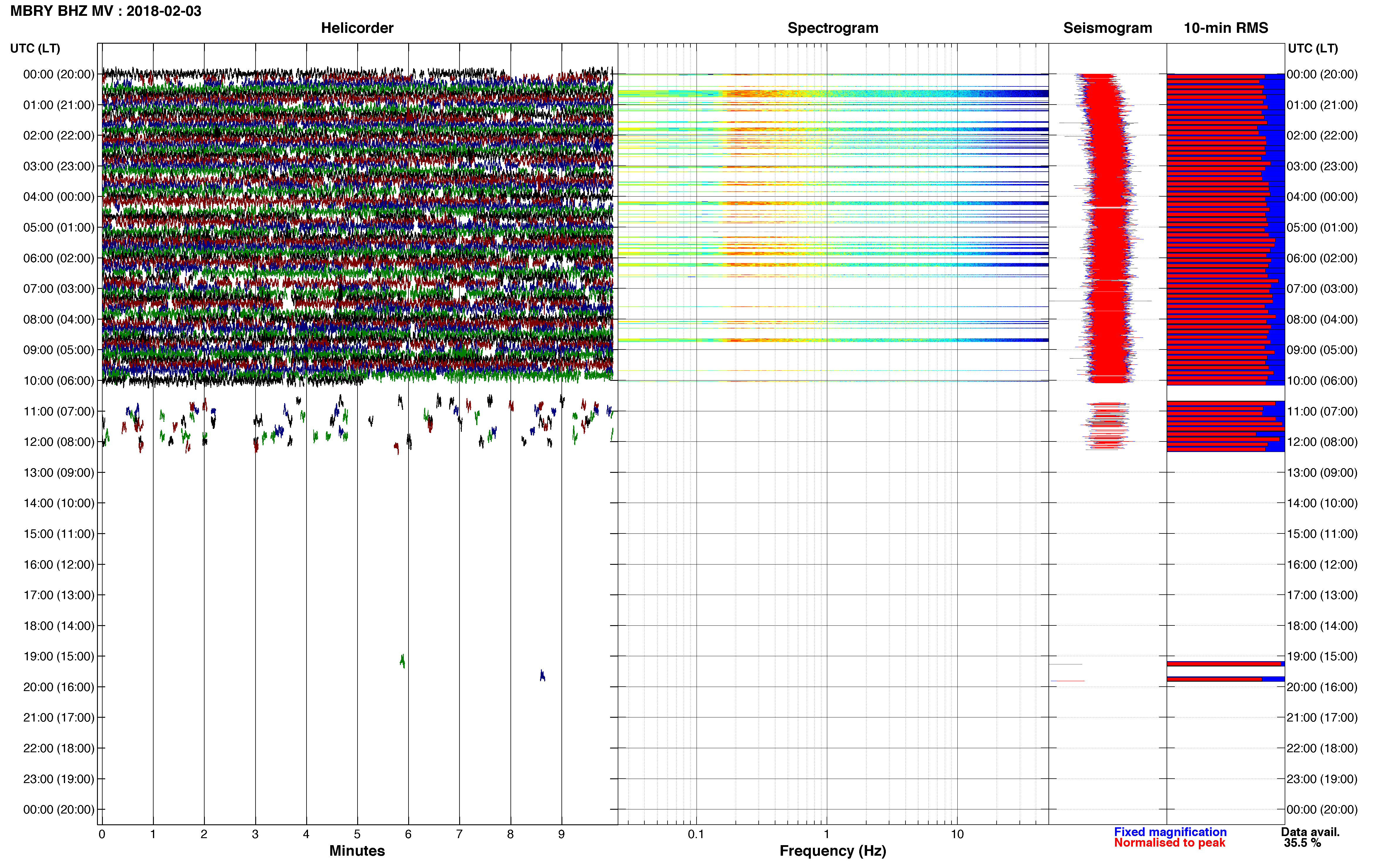Click minute tick label '5' on Helicorder
The image size is (1389, 868).
[357, 834]
